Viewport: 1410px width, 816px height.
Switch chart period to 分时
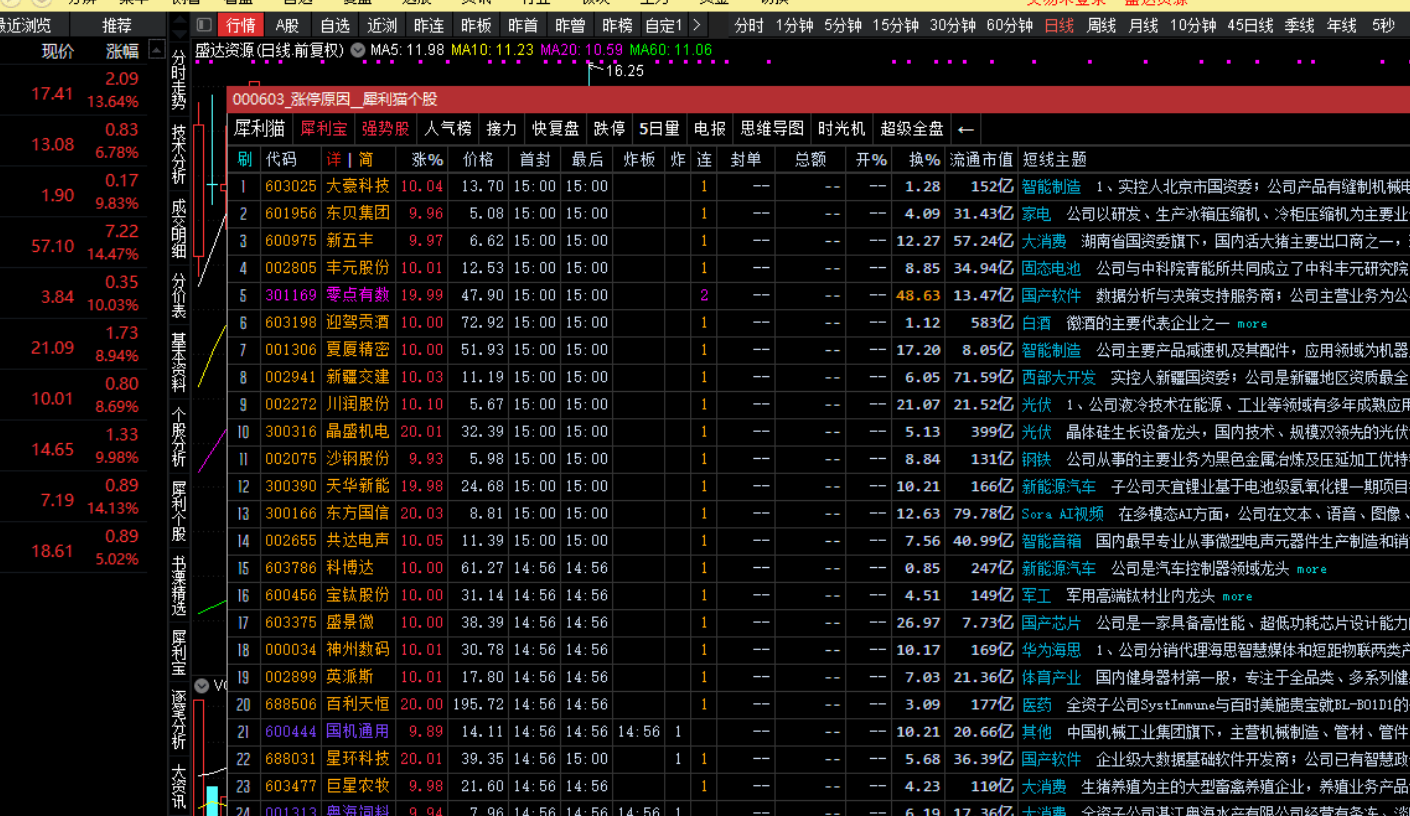[x=748, y=25]
